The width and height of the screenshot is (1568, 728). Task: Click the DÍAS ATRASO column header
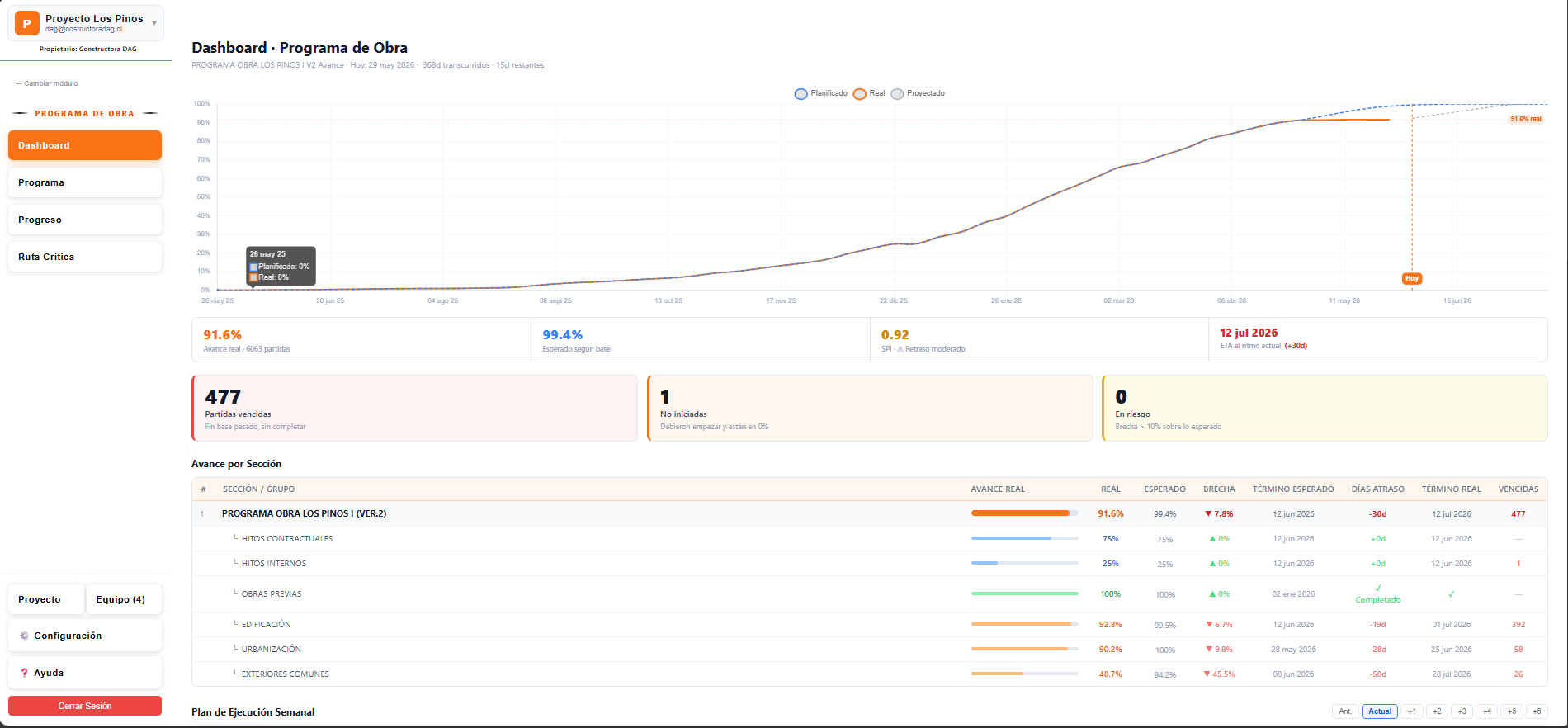pyautogui.click(x=1378, y=489)
